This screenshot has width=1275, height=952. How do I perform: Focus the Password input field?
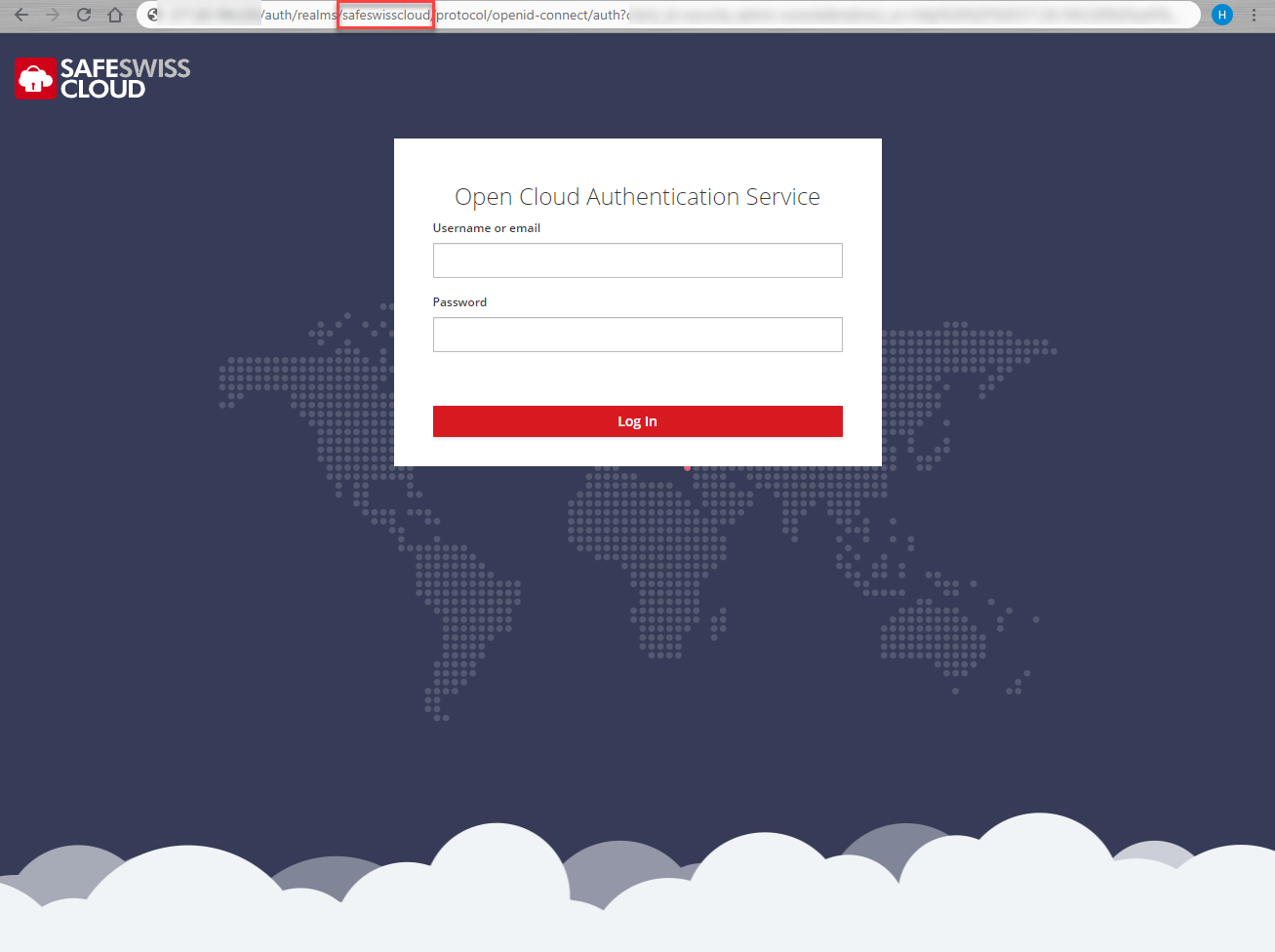[x=637, y=335]
